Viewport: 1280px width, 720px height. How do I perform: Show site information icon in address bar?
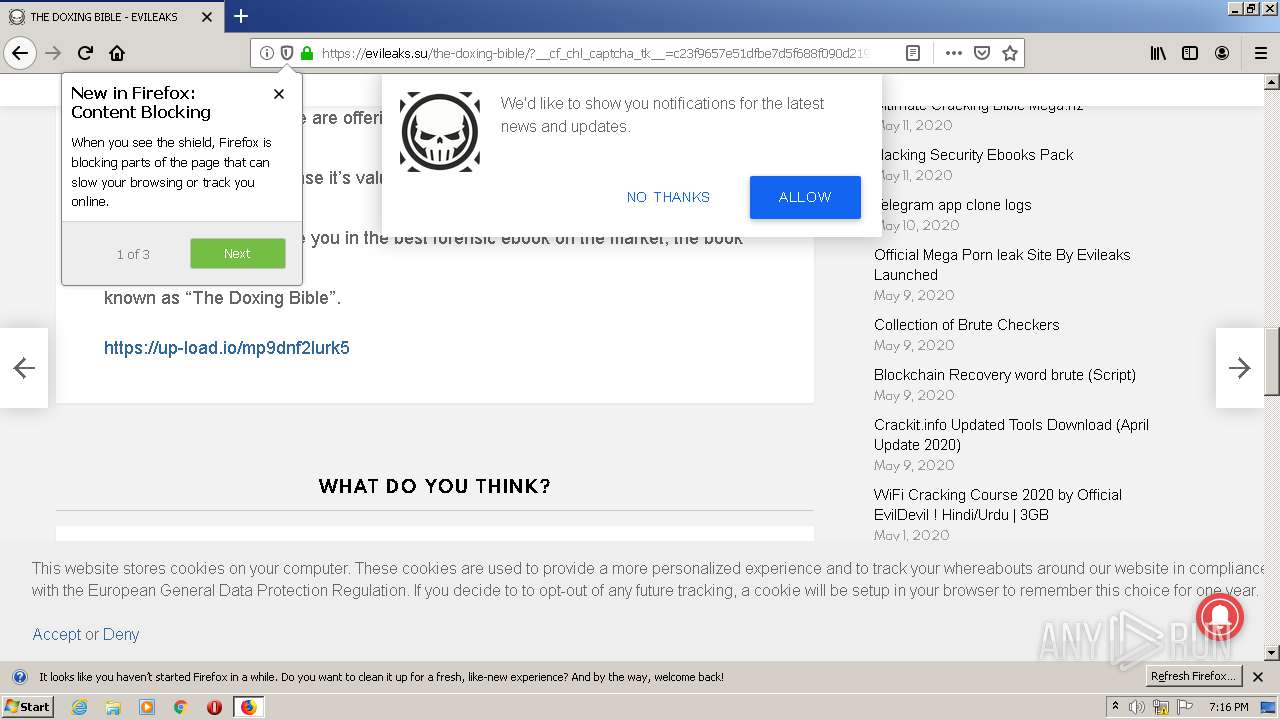pos(266,53)
